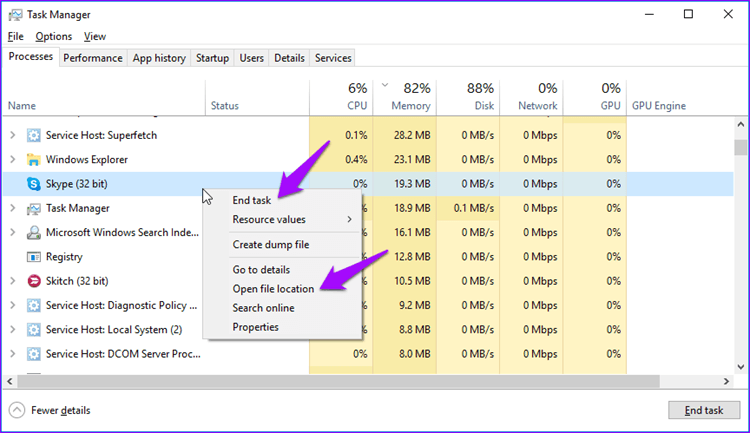Click the Microsoft Windows Search Indexer icon
The height and width of the screenshot is (433, 750).
33,233
